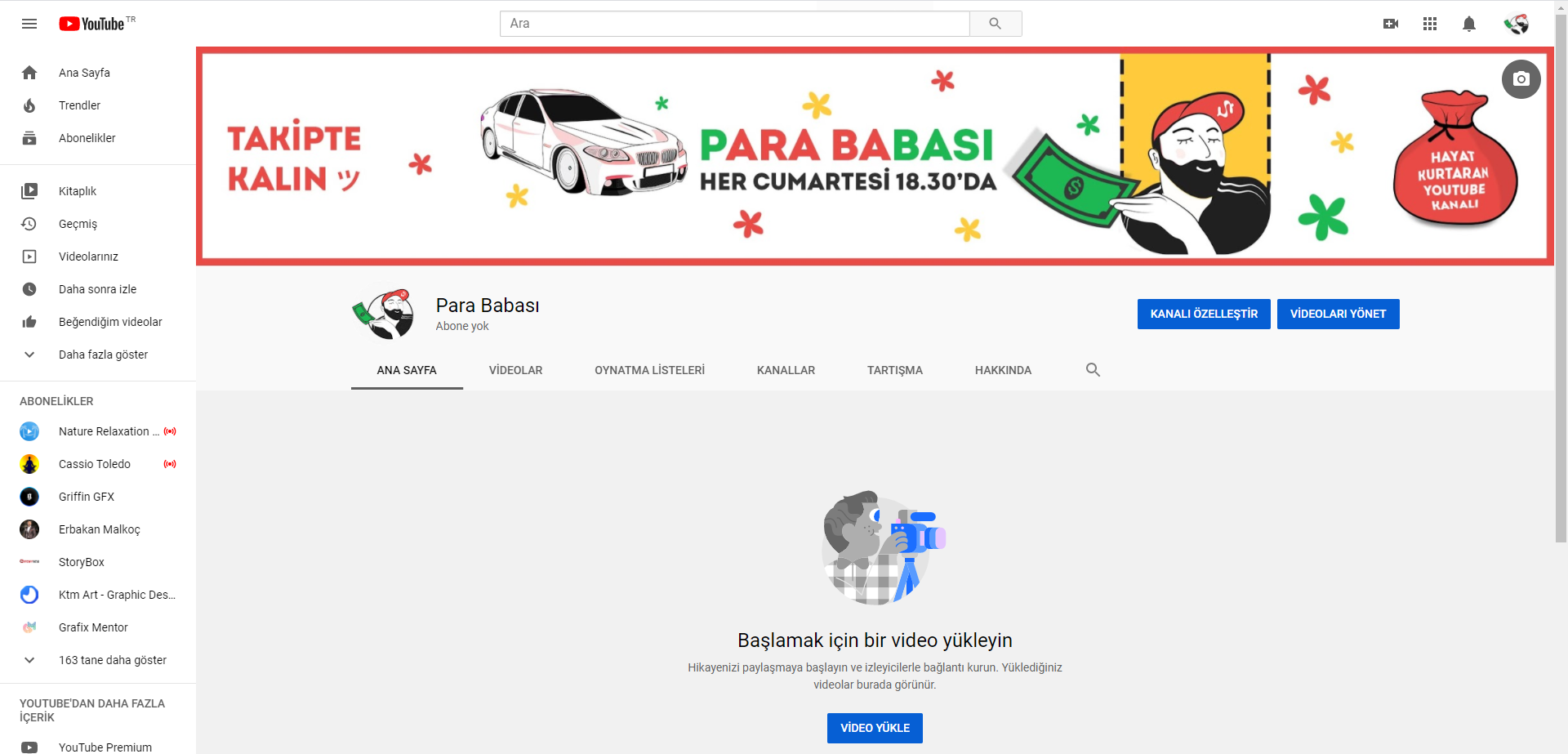The height and width of the screenshot is (754, 1568).
Task: Click the Trendler flame icon
Action: pyautogui.click(x=29, y=105)
